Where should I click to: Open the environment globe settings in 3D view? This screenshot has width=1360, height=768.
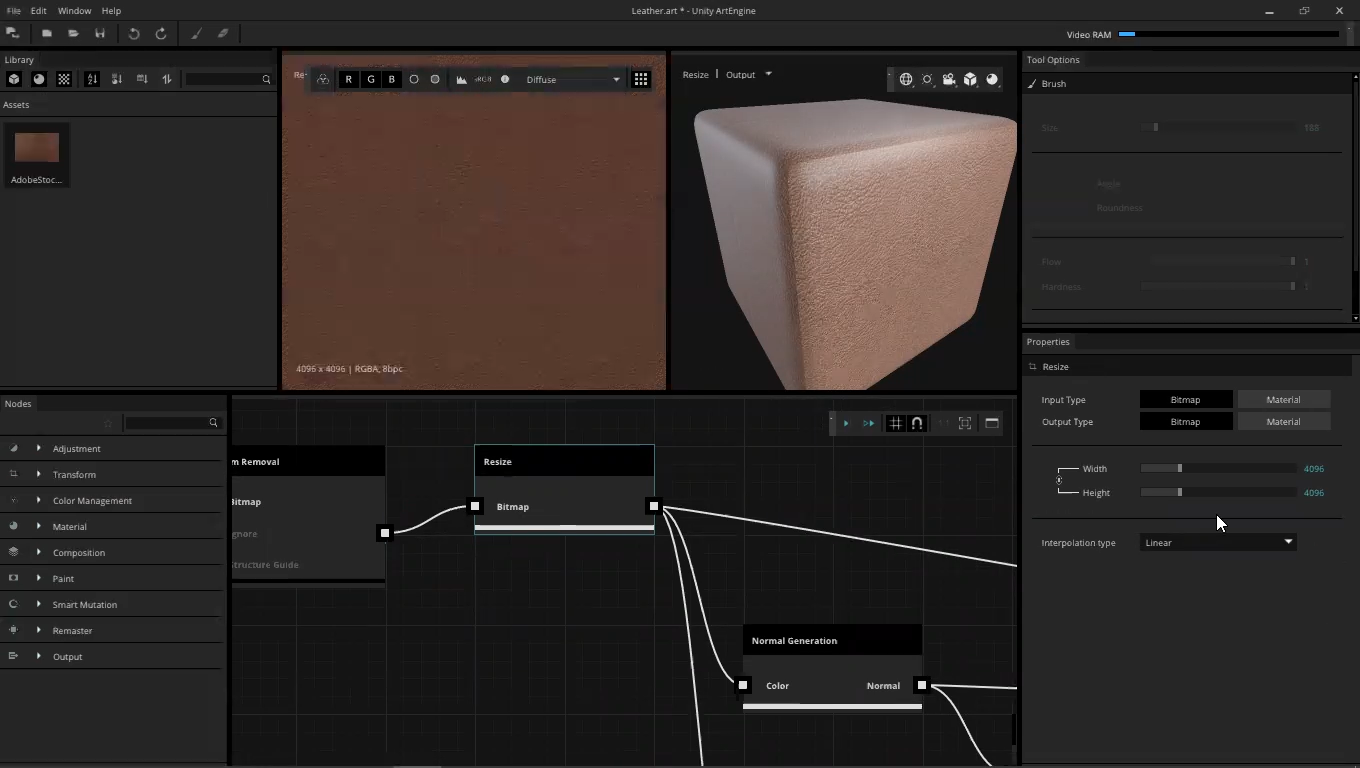coord(906,79)
